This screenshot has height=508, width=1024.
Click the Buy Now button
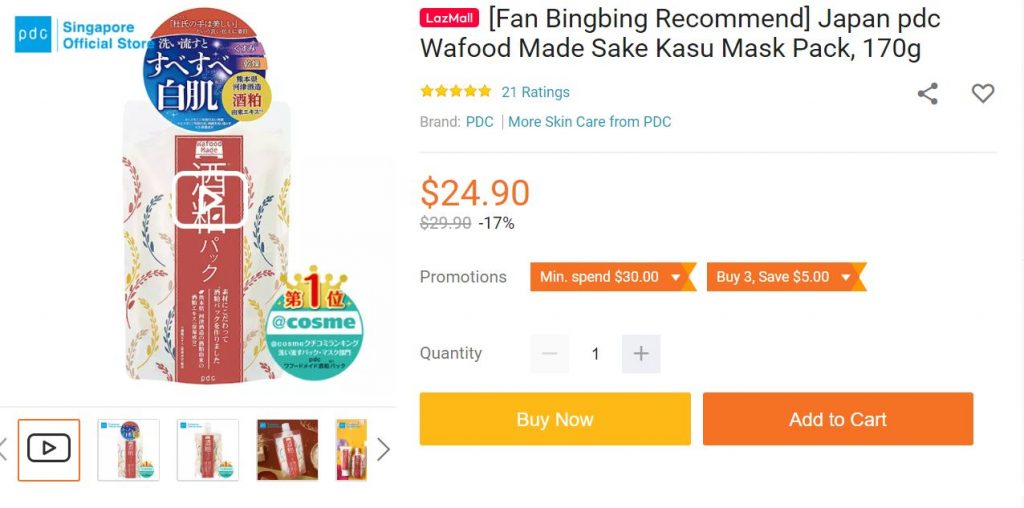(x=555, y=419)
